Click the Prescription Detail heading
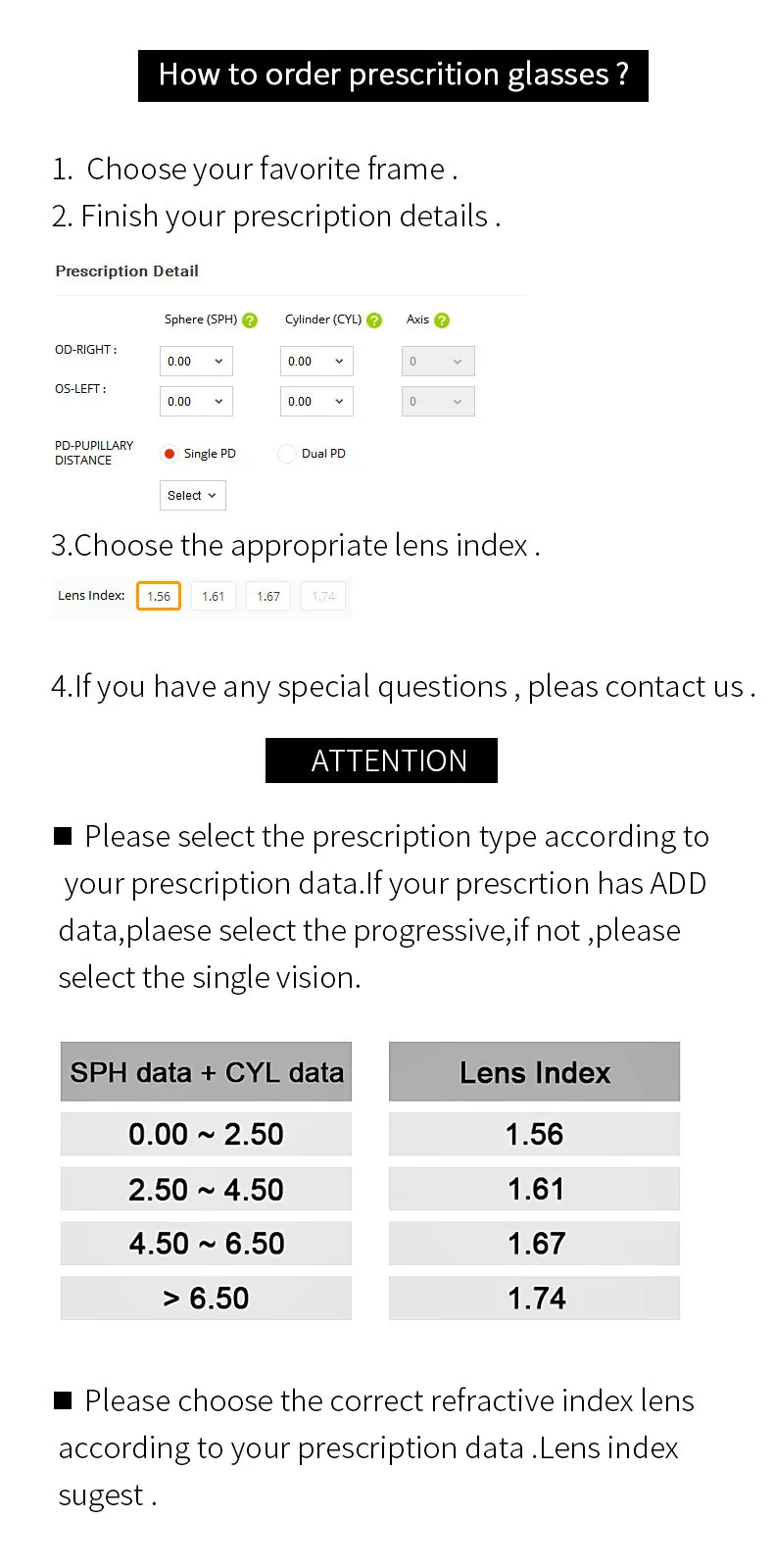The height and width of the screenshot is (1568, 774). coord(127,271)
